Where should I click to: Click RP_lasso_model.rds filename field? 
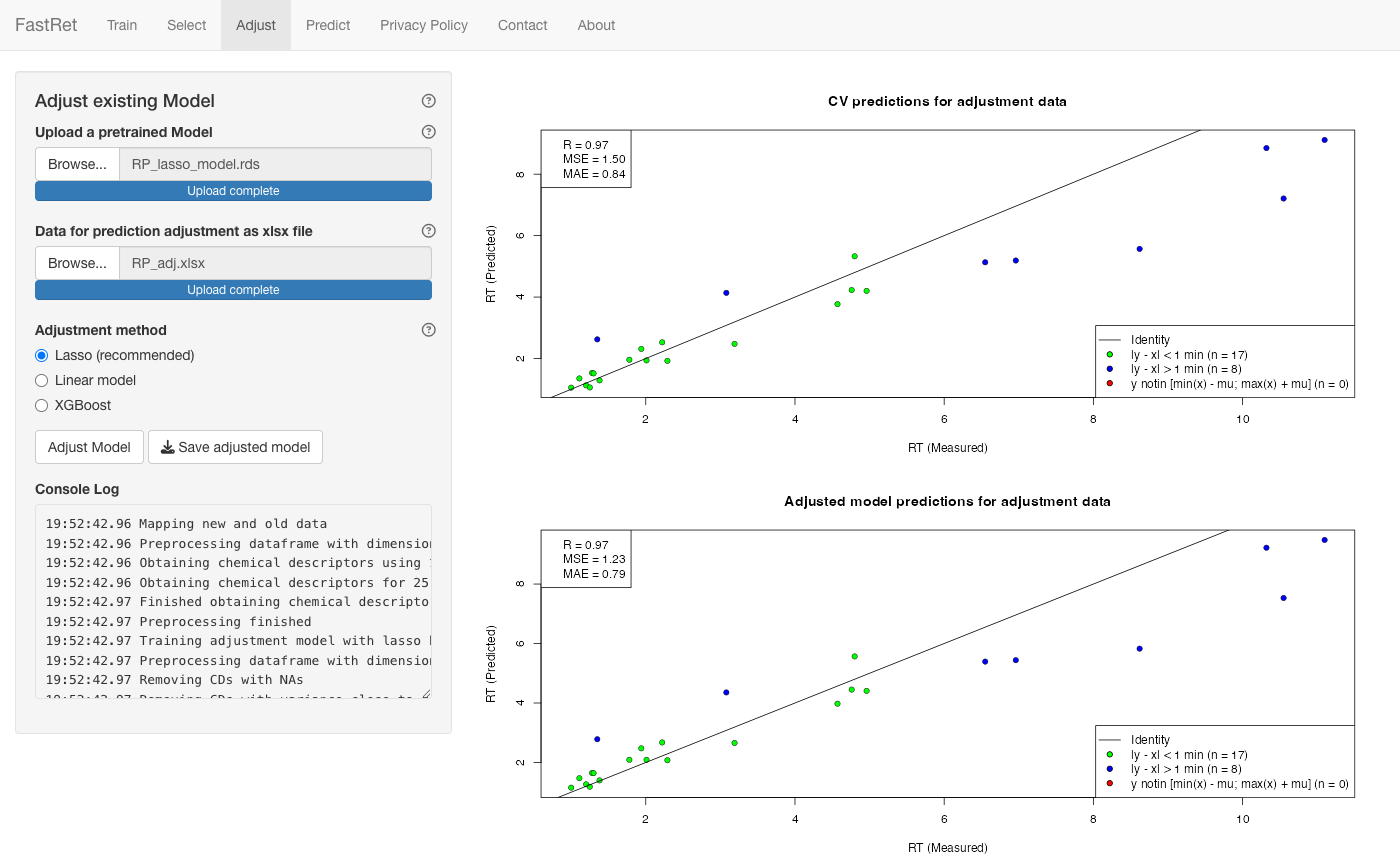coord(275,165)
